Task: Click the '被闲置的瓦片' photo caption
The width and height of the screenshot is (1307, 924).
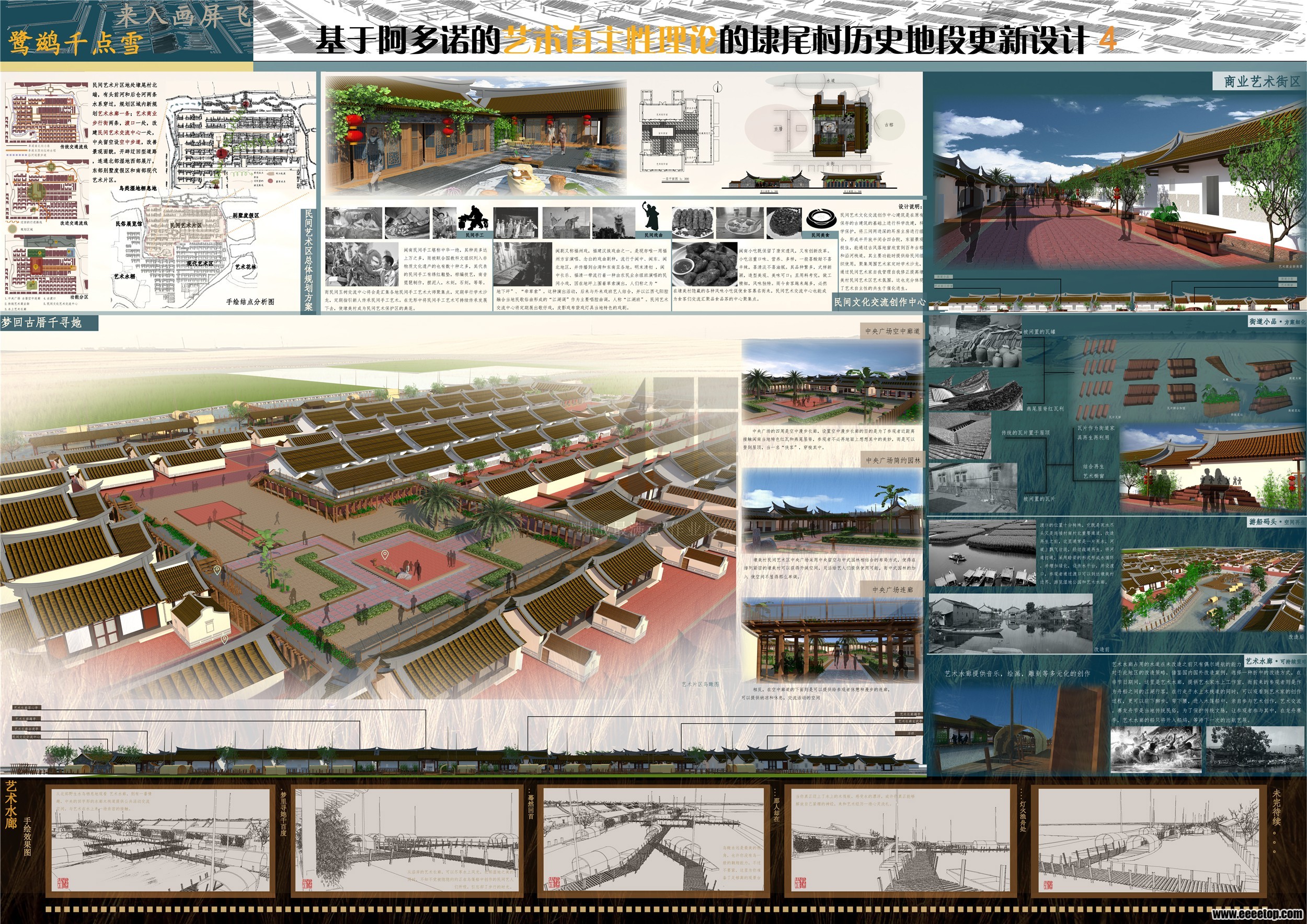Action: click(1039, 499)
